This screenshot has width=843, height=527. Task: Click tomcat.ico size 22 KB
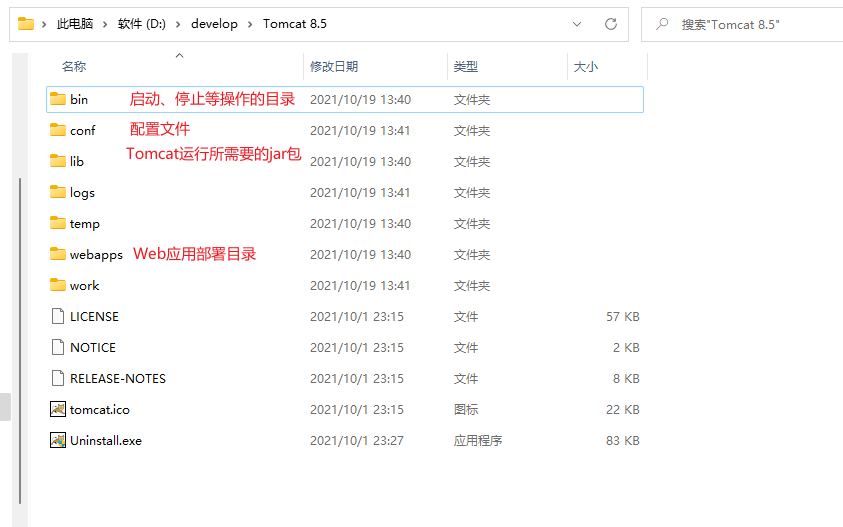click(x=623, y=410)
